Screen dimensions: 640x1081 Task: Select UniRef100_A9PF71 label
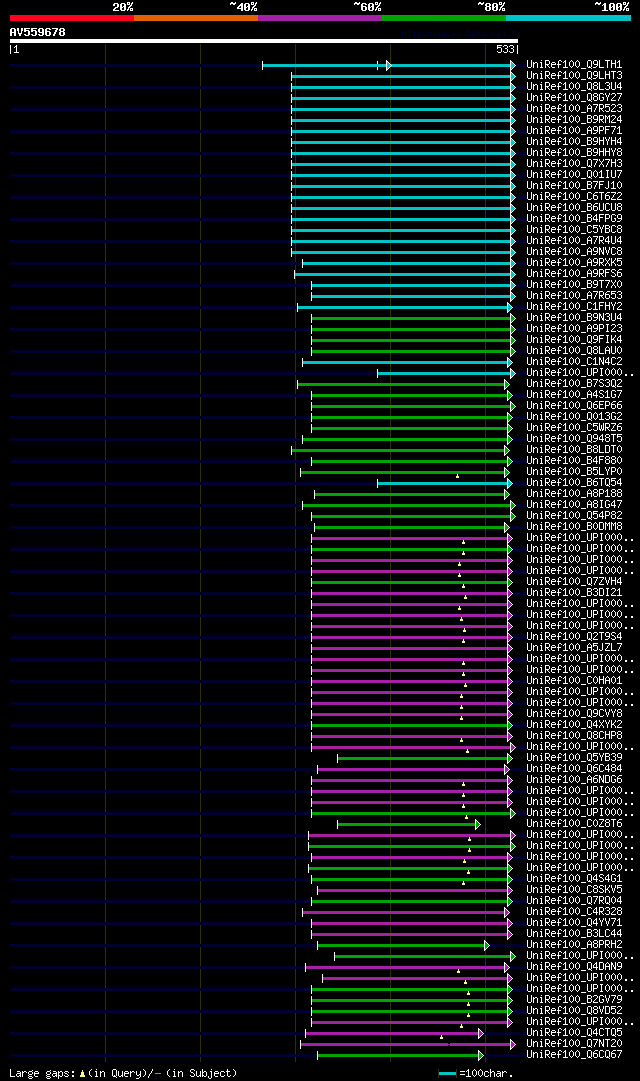[574, 131]
